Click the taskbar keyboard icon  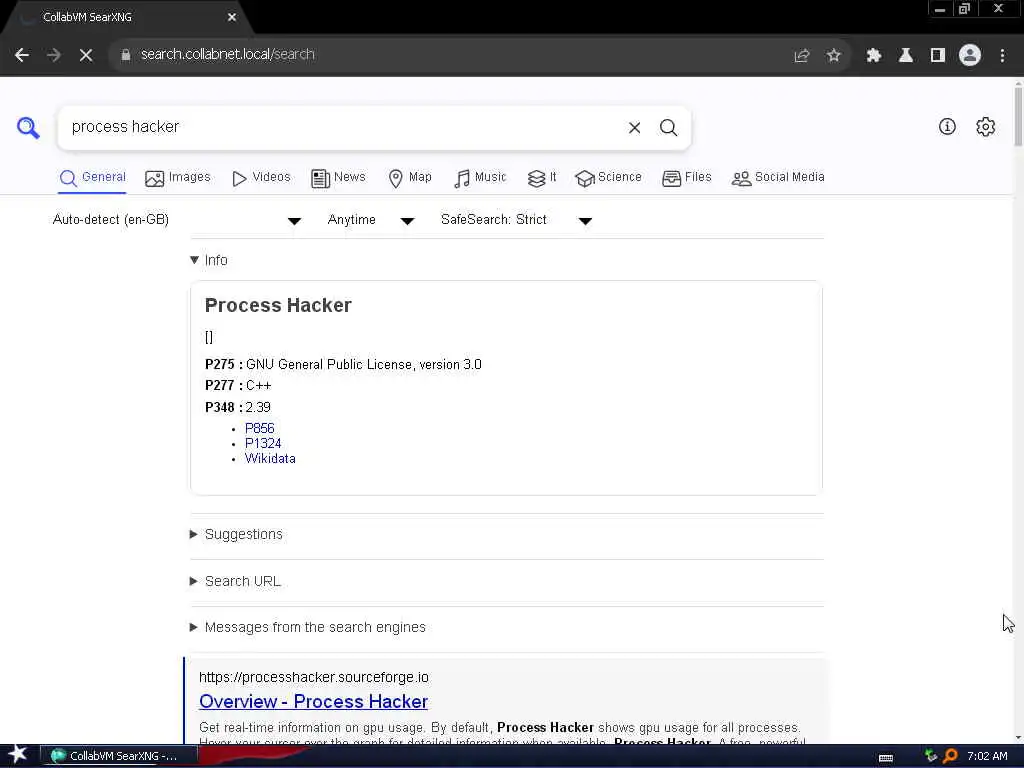pos(886,758)
